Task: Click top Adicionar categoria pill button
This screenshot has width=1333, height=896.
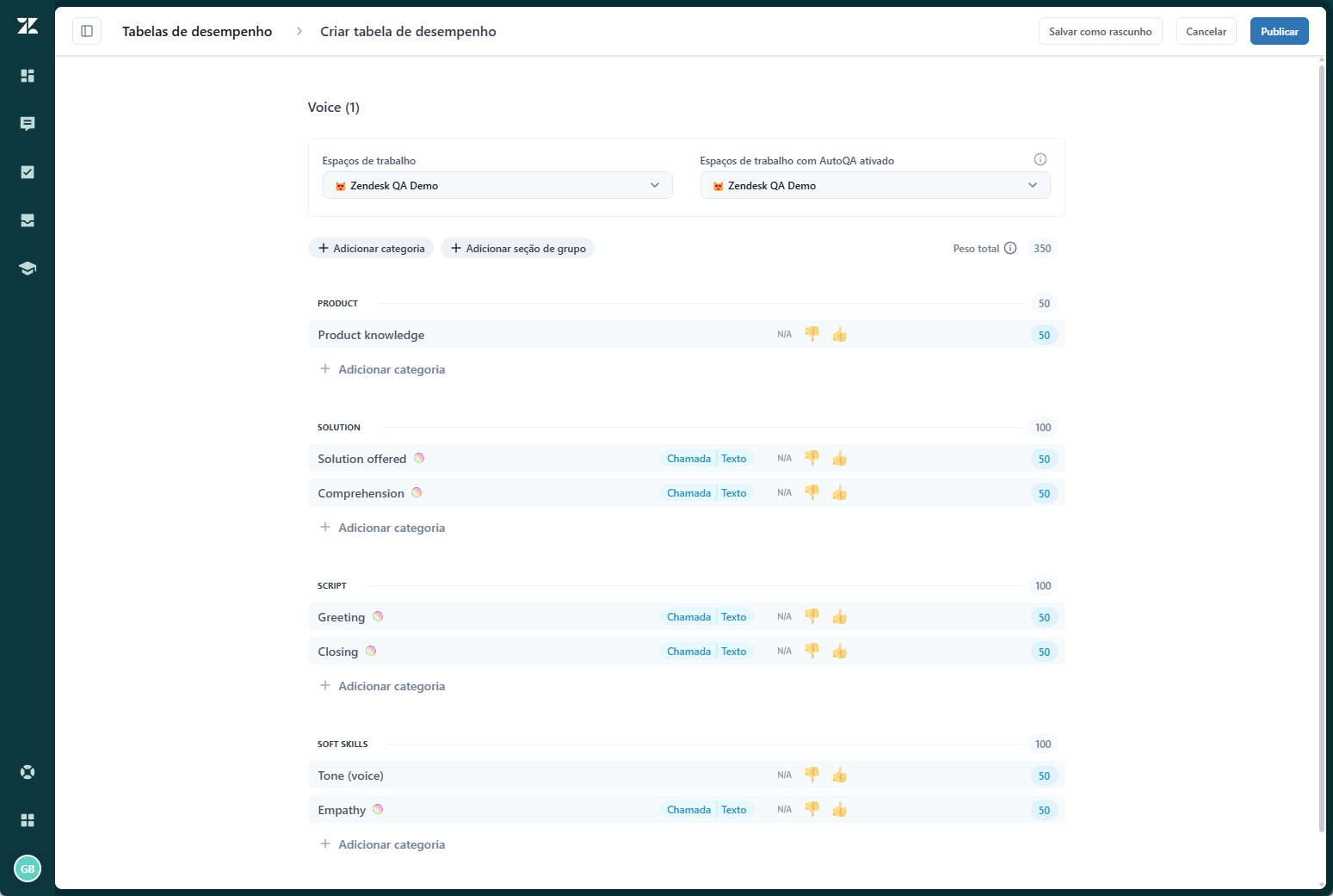Action: click(371, 248)
